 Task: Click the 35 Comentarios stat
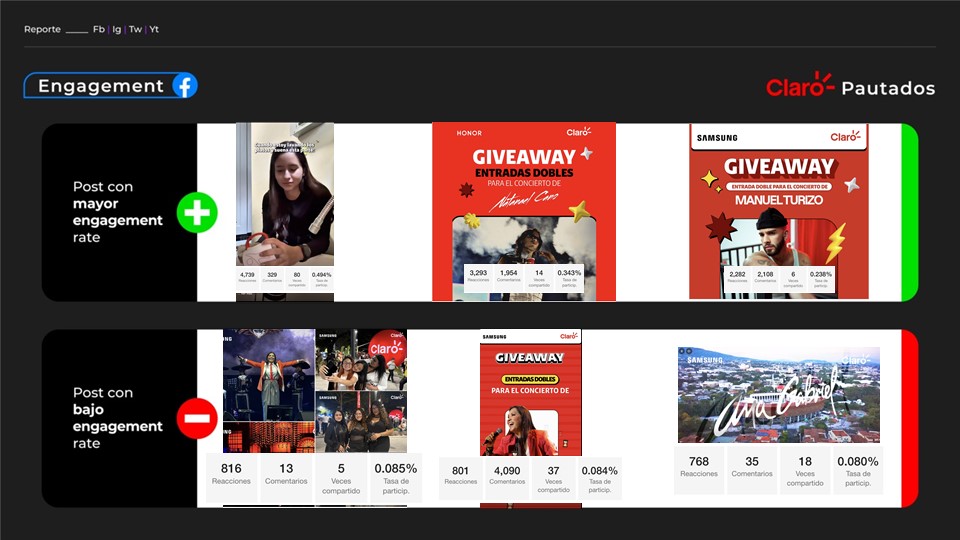coord(752,470)
